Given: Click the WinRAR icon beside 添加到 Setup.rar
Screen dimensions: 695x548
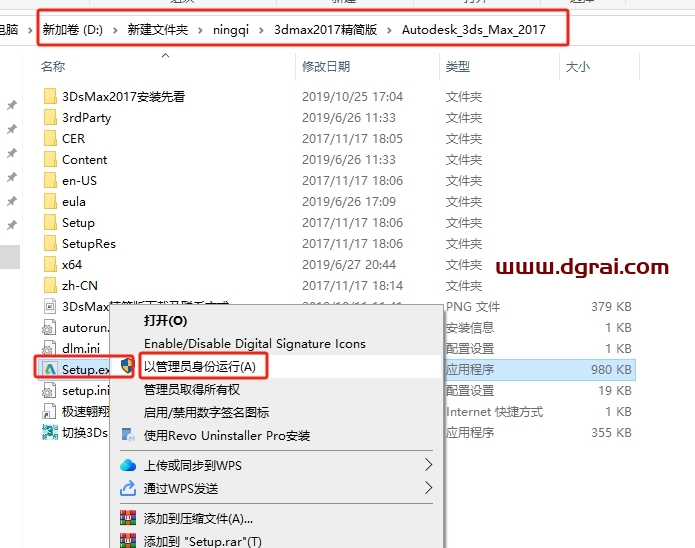Looking at the screenshot, I should click(x=128, y=540).
